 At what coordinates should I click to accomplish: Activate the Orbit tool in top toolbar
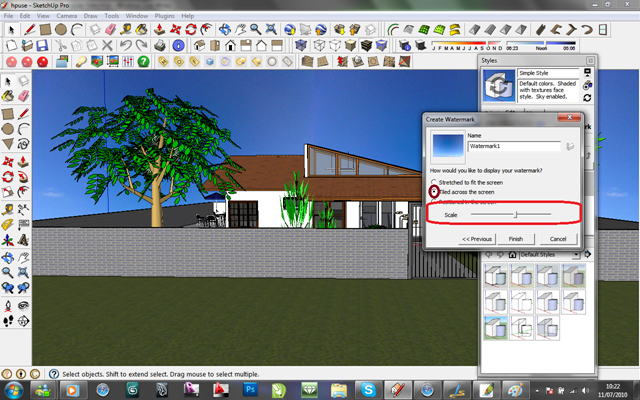tap(224, 30)
